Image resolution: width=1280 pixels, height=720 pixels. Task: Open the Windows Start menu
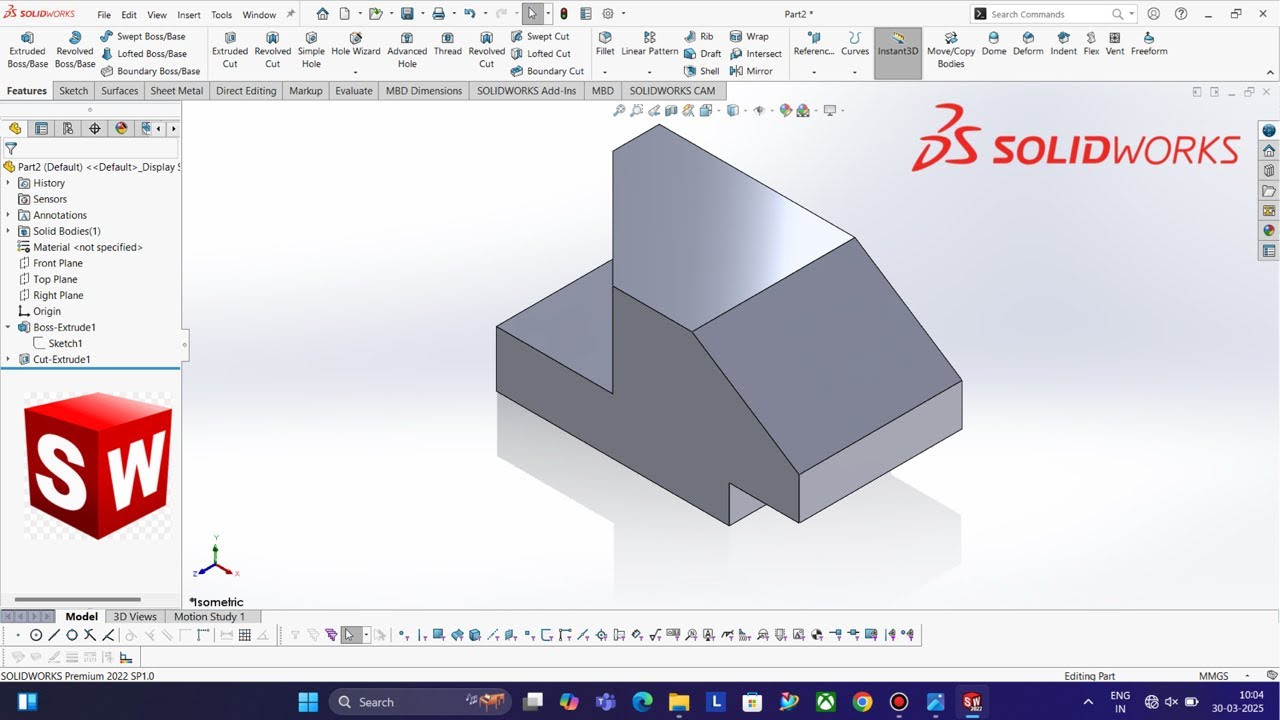[308, 702]
